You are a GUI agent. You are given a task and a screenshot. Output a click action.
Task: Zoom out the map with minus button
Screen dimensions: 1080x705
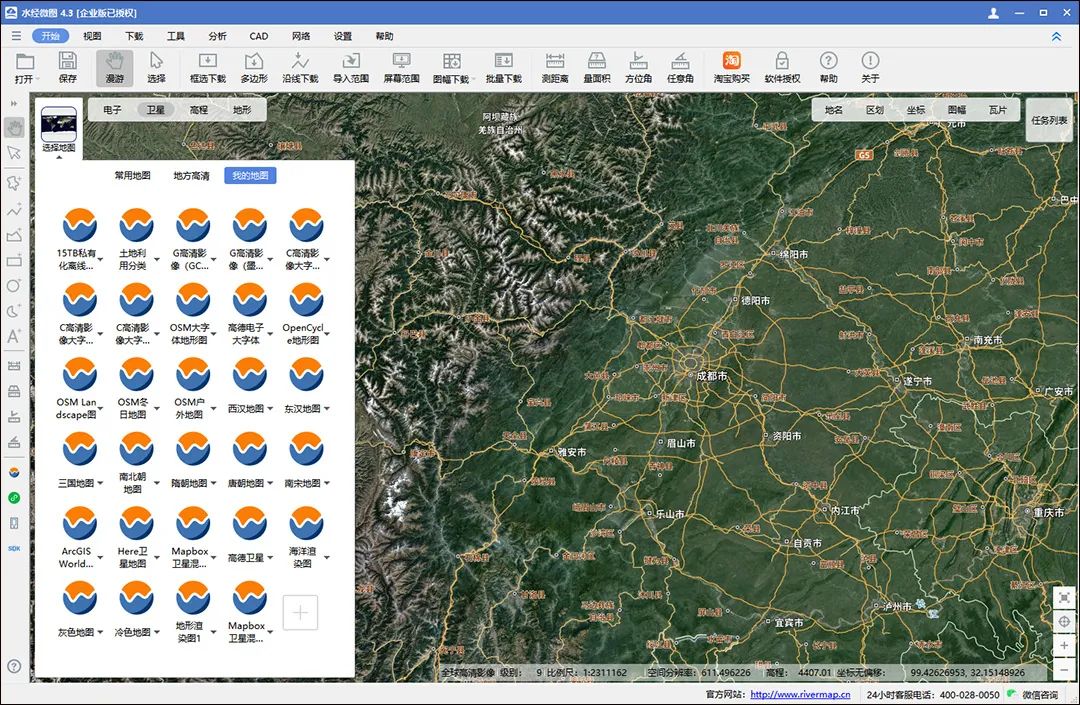tap(1064, 669)
